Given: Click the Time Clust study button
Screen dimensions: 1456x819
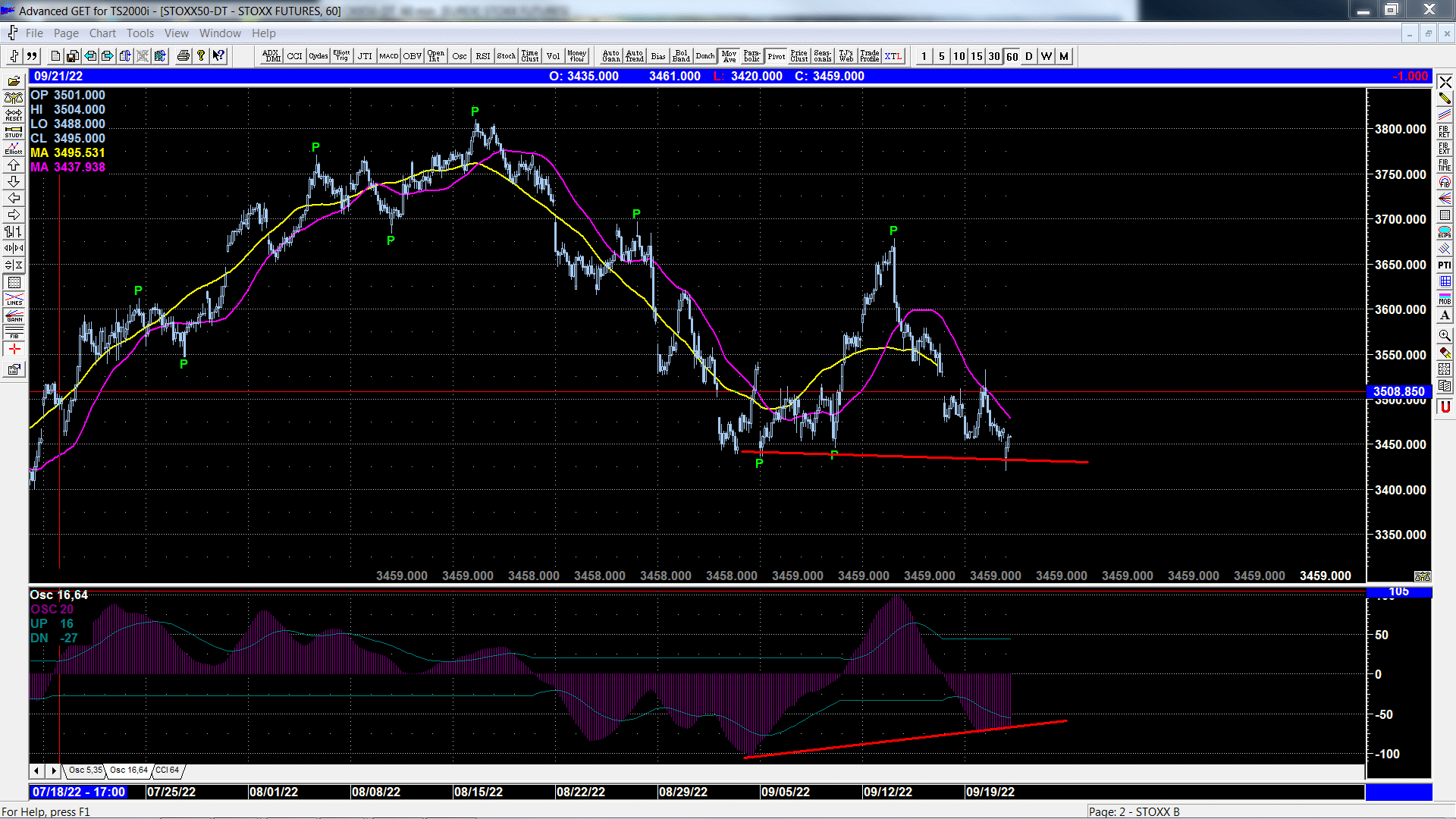Looking at the screenshot, I should pyautogui.click(x=530, y=56).
